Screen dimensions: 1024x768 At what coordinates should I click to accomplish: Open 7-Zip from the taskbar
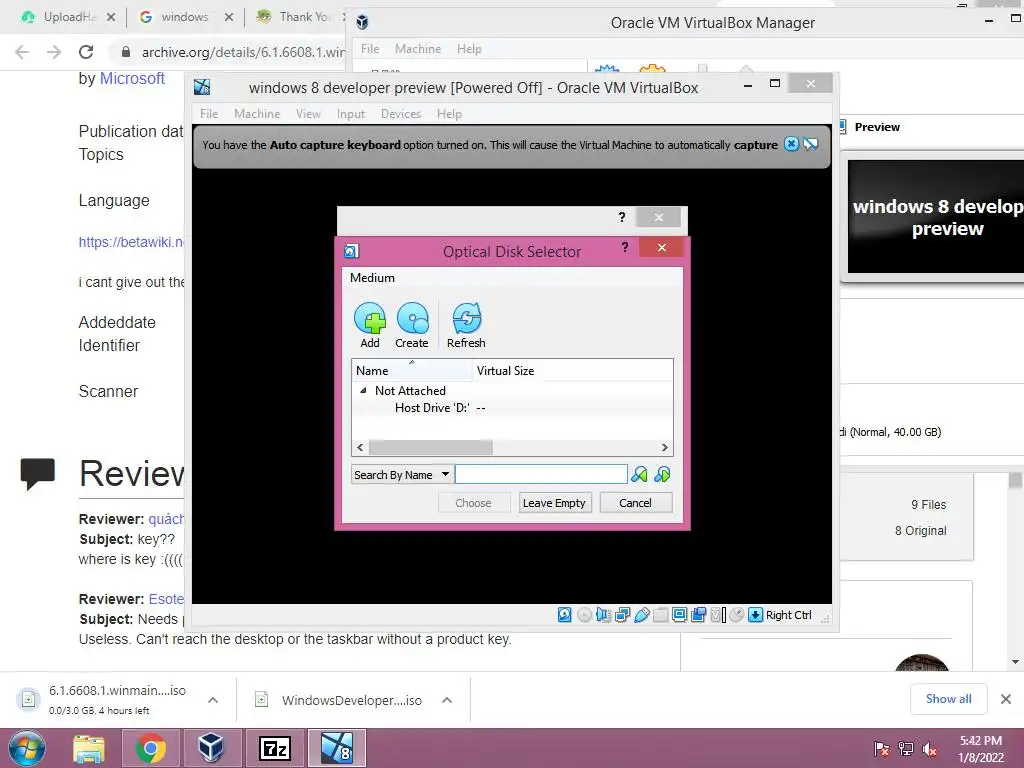(x=274, y=748)
